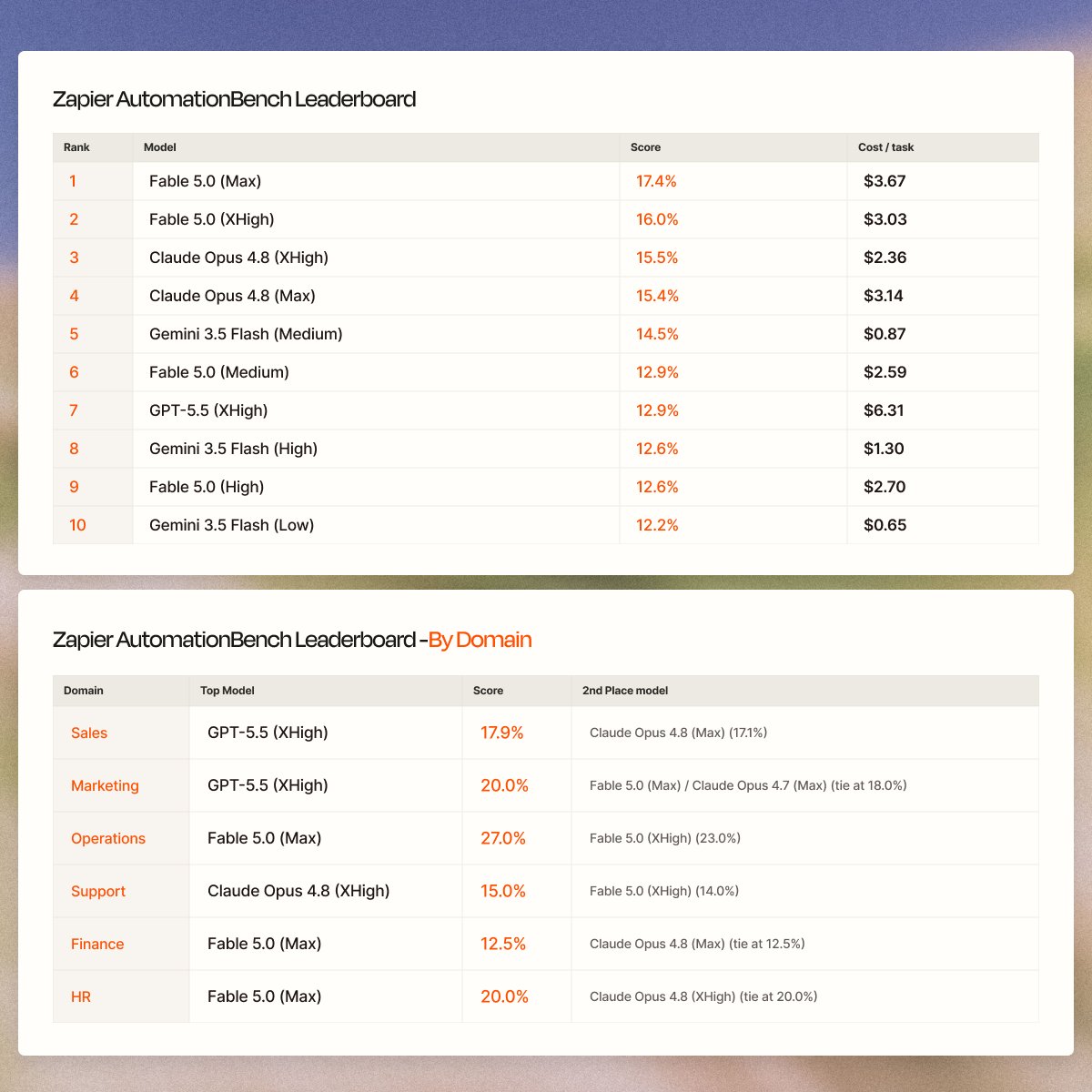Click the Marketing top model 'GPT-5.5 (XHigh)'

click(268, 785)
